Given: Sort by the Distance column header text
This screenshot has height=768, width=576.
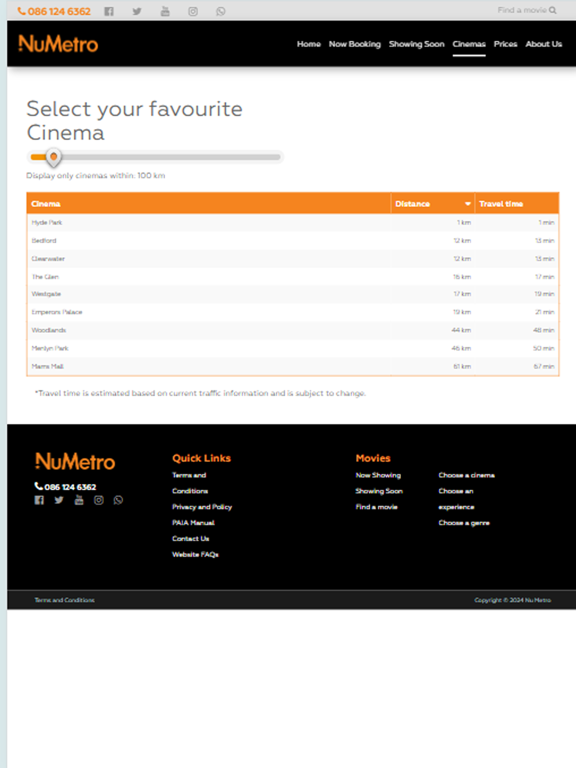Looking at the screenshot, I should pos(412,204).
